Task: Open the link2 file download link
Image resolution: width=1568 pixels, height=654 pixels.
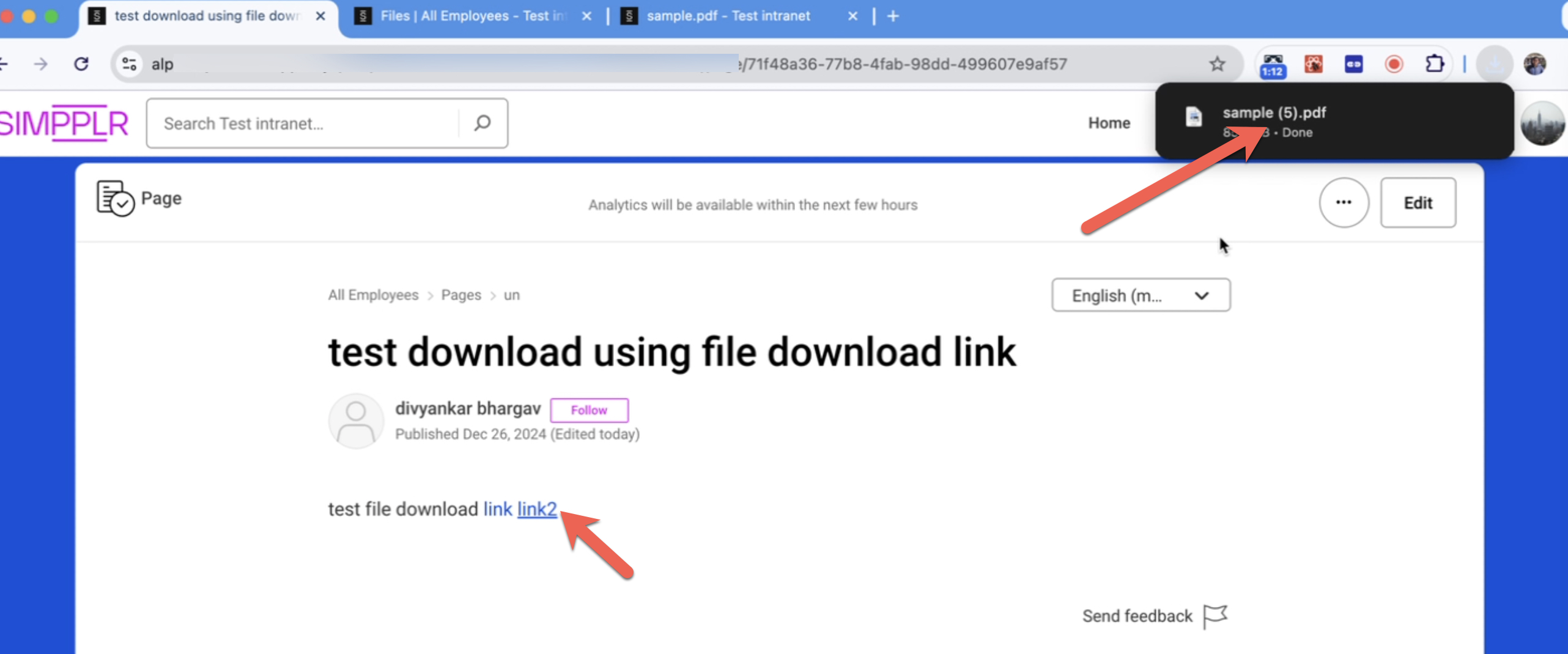Action: 536,509
